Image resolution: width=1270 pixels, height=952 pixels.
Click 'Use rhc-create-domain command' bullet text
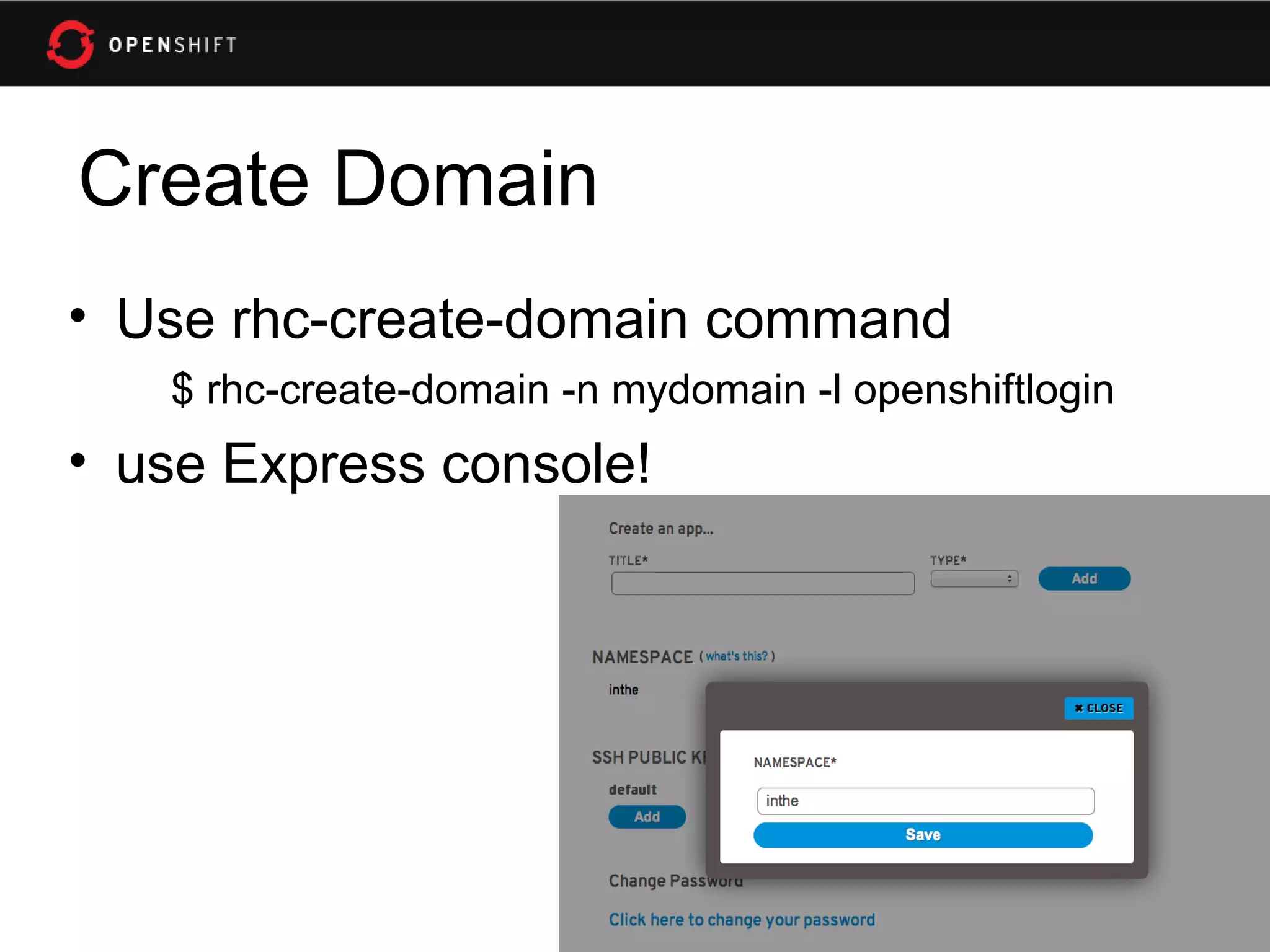[533, 319]
